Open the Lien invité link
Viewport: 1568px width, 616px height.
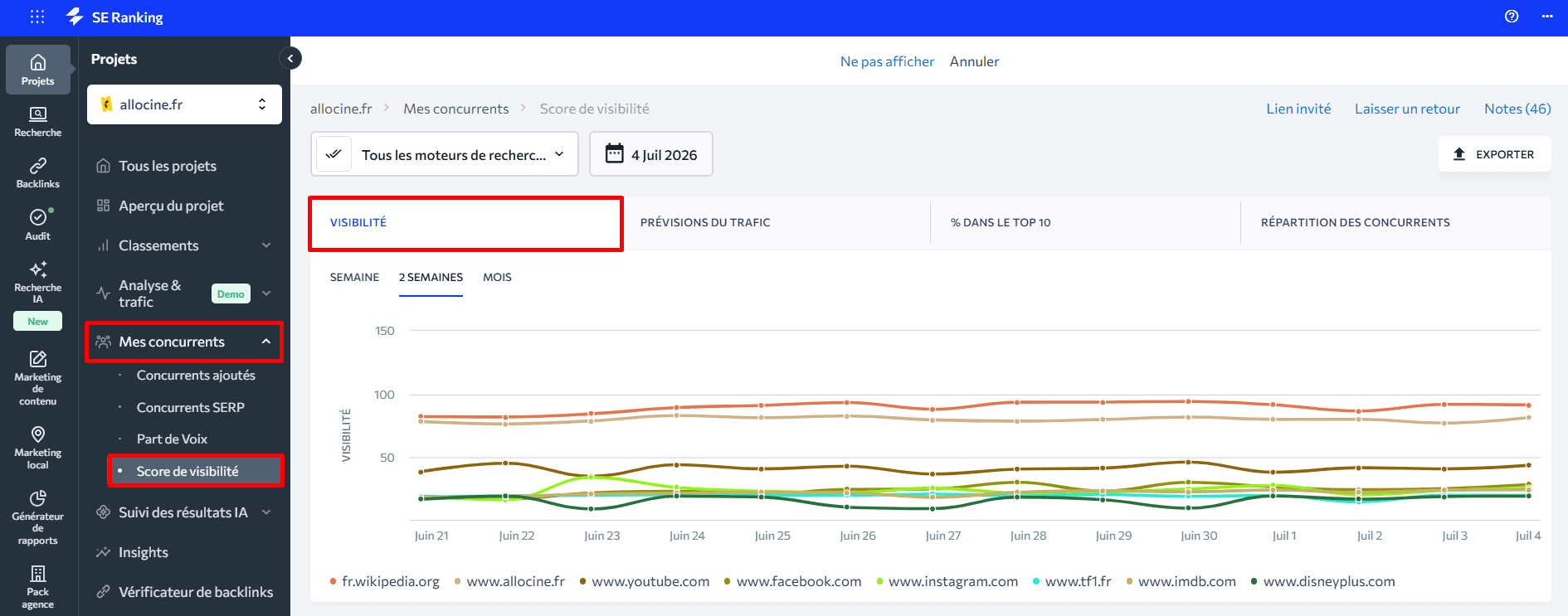point(1298,109)
